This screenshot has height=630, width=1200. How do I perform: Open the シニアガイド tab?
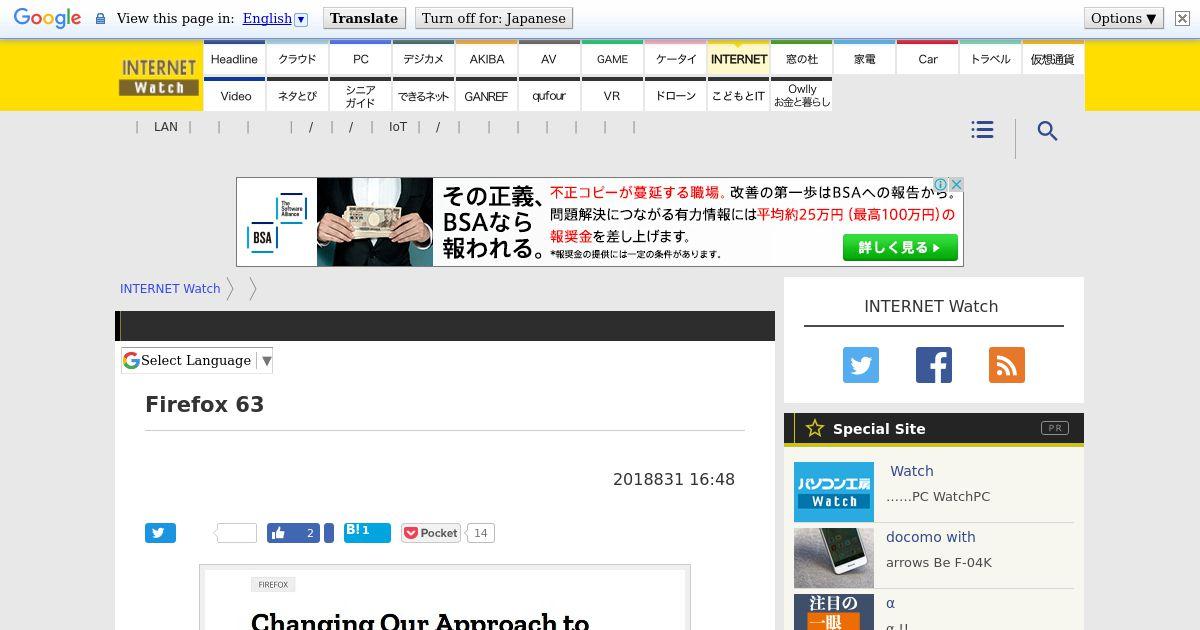(360, 95)
